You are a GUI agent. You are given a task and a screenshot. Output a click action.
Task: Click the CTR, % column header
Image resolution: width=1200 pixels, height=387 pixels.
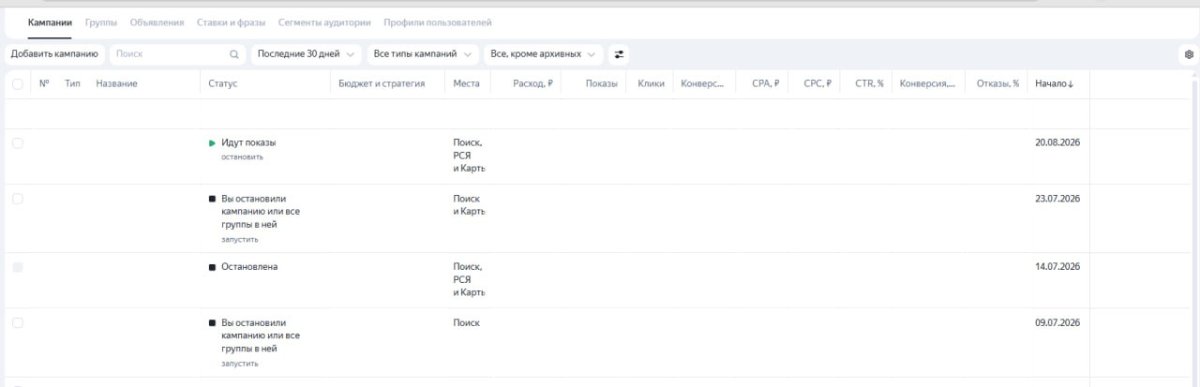(x=869, y=84)
